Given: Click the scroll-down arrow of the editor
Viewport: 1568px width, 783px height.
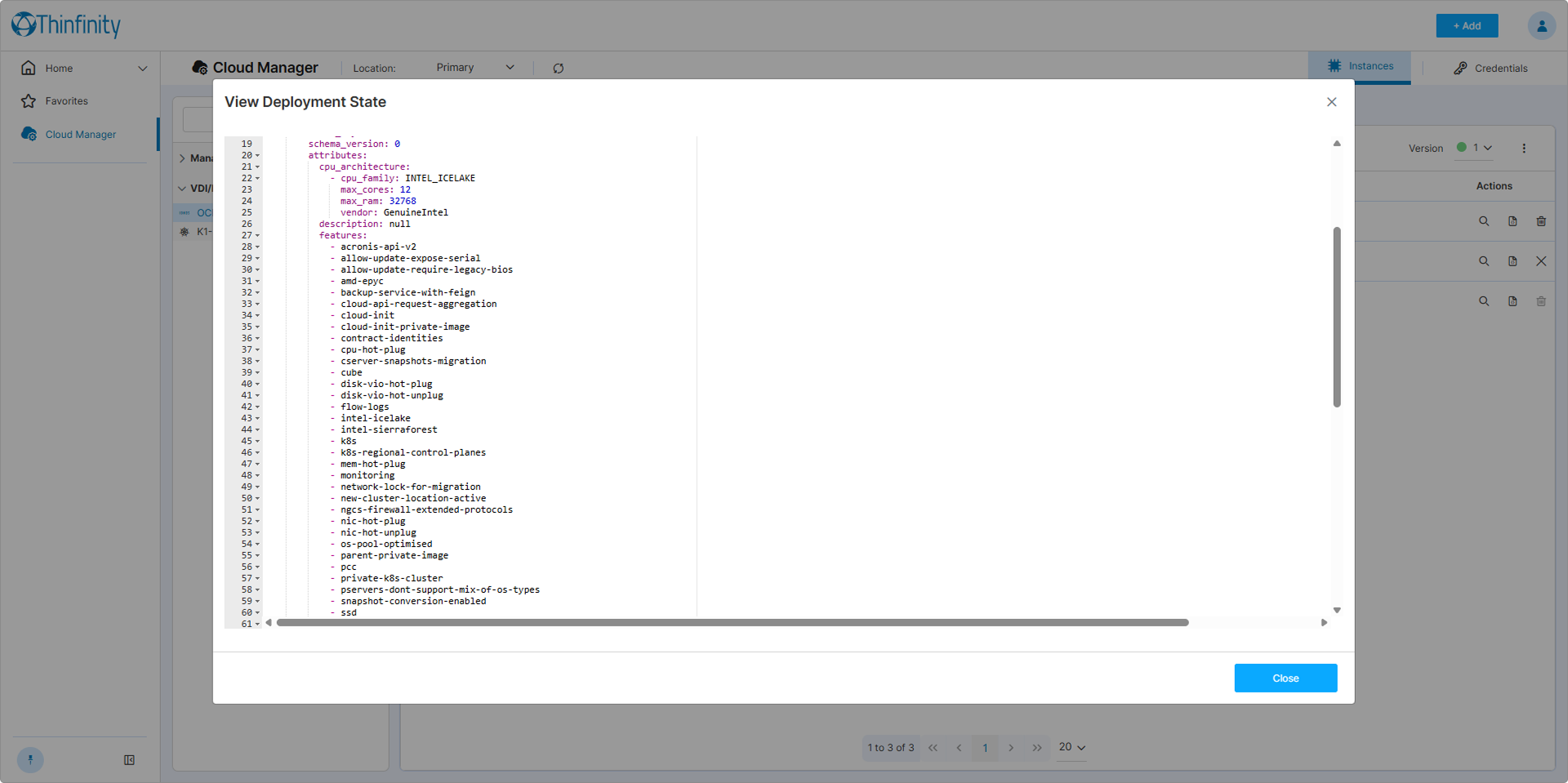Looking at the screenshot, I should coord(1337,610).
